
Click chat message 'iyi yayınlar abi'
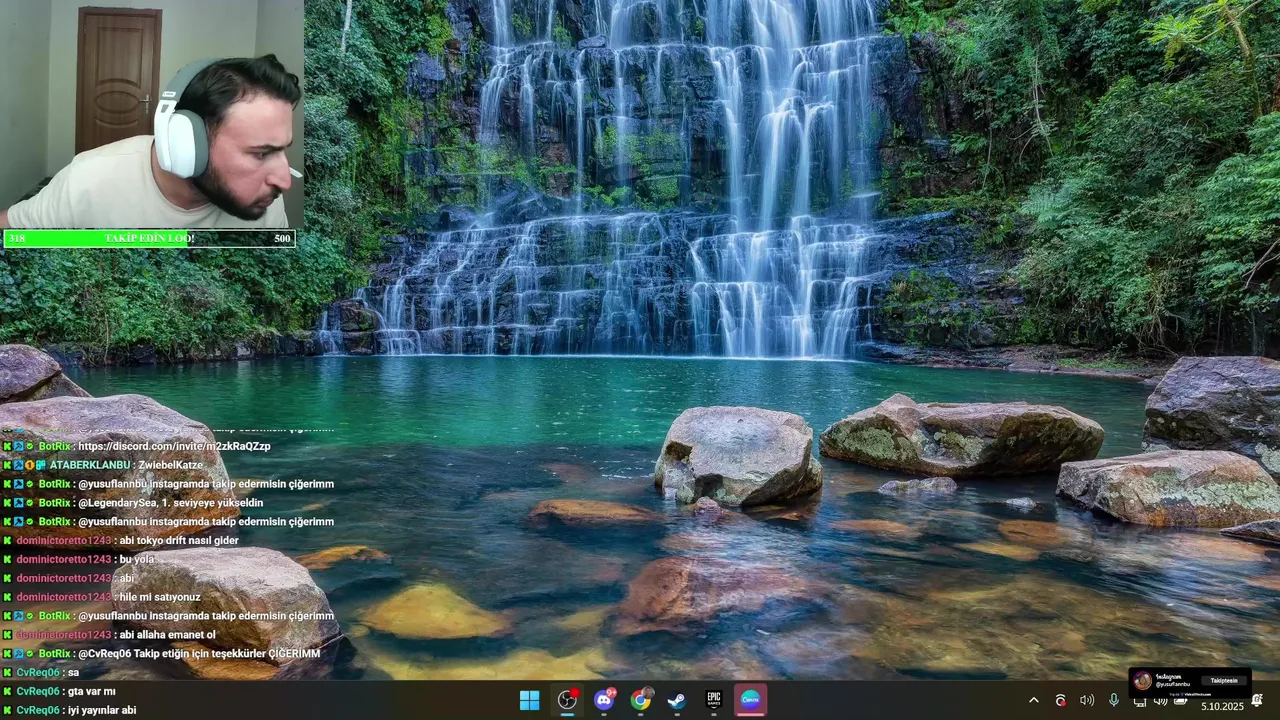click(101, 710)
